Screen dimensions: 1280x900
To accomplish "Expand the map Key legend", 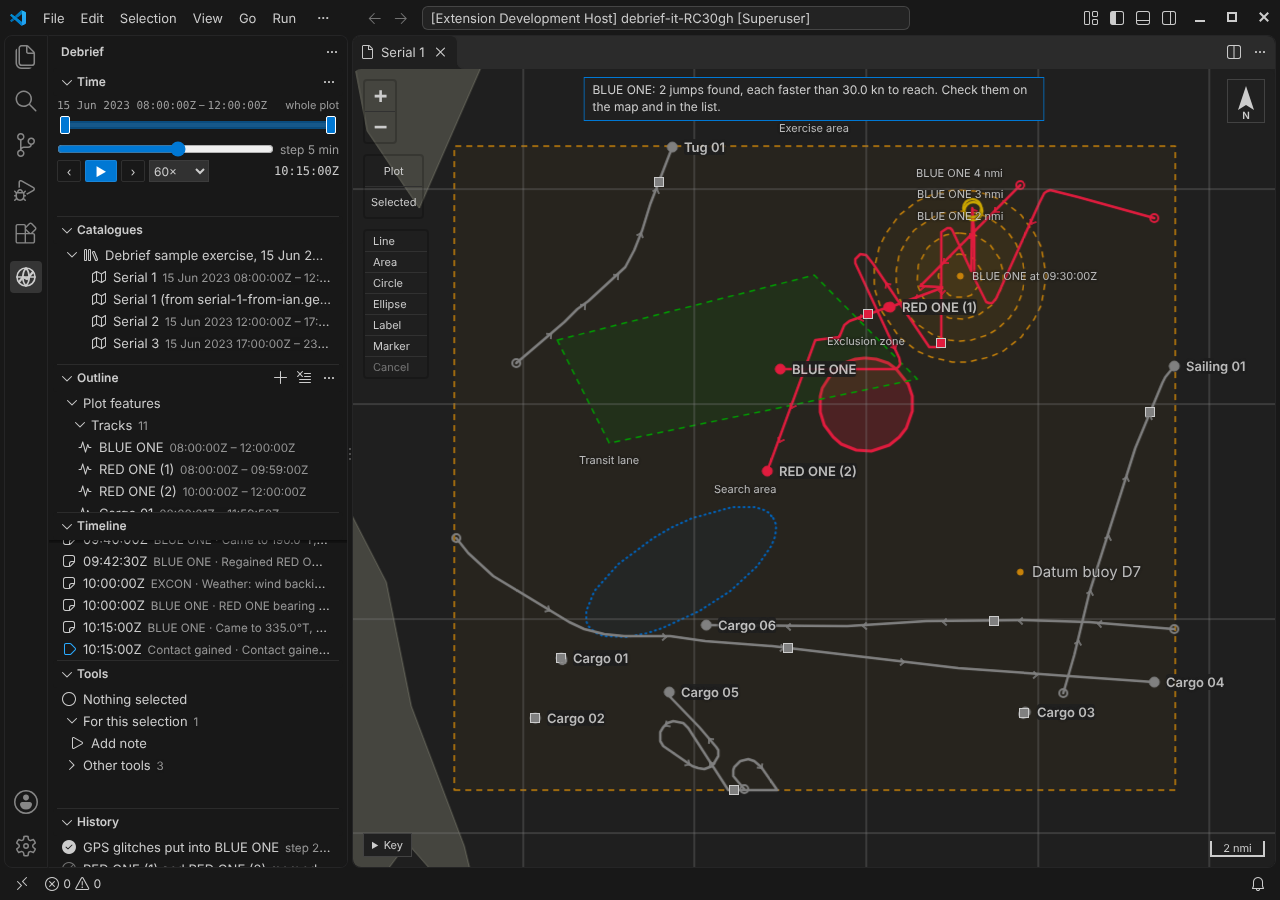I will [x=387, y=845].
